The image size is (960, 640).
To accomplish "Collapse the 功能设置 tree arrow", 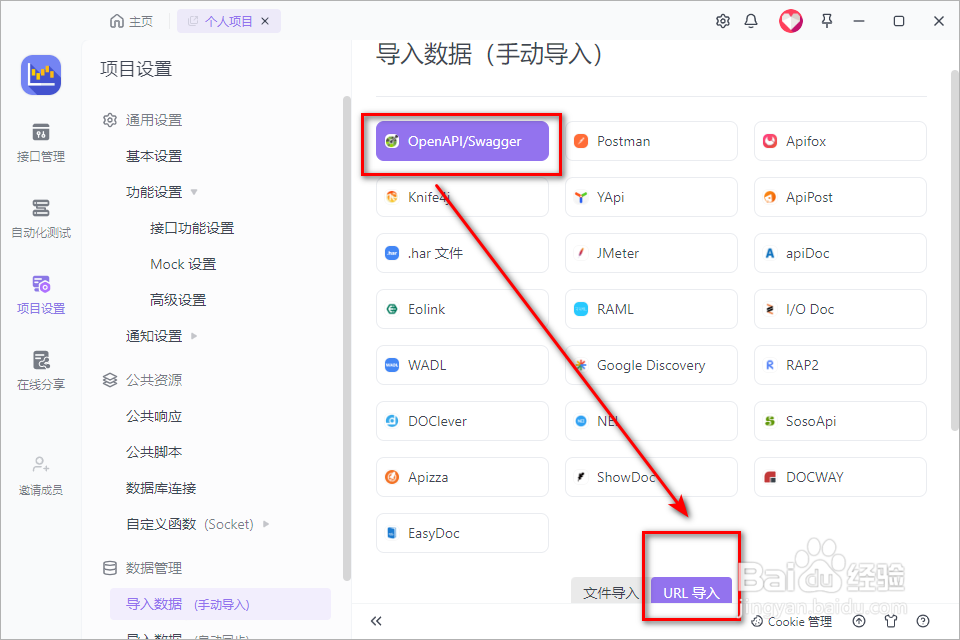I will click(194, 192).
